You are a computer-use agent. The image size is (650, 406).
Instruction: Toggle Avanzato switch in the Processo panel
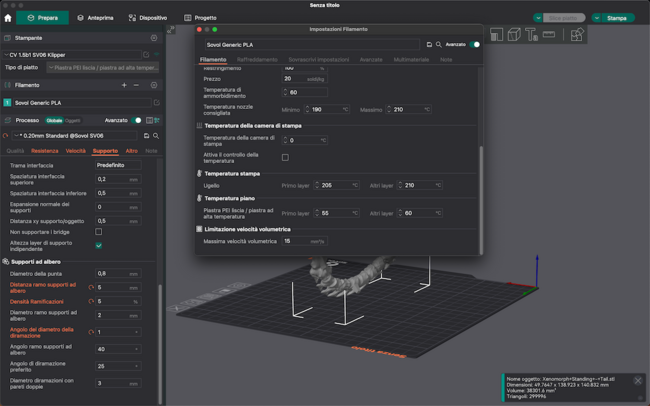pos(138,120)
